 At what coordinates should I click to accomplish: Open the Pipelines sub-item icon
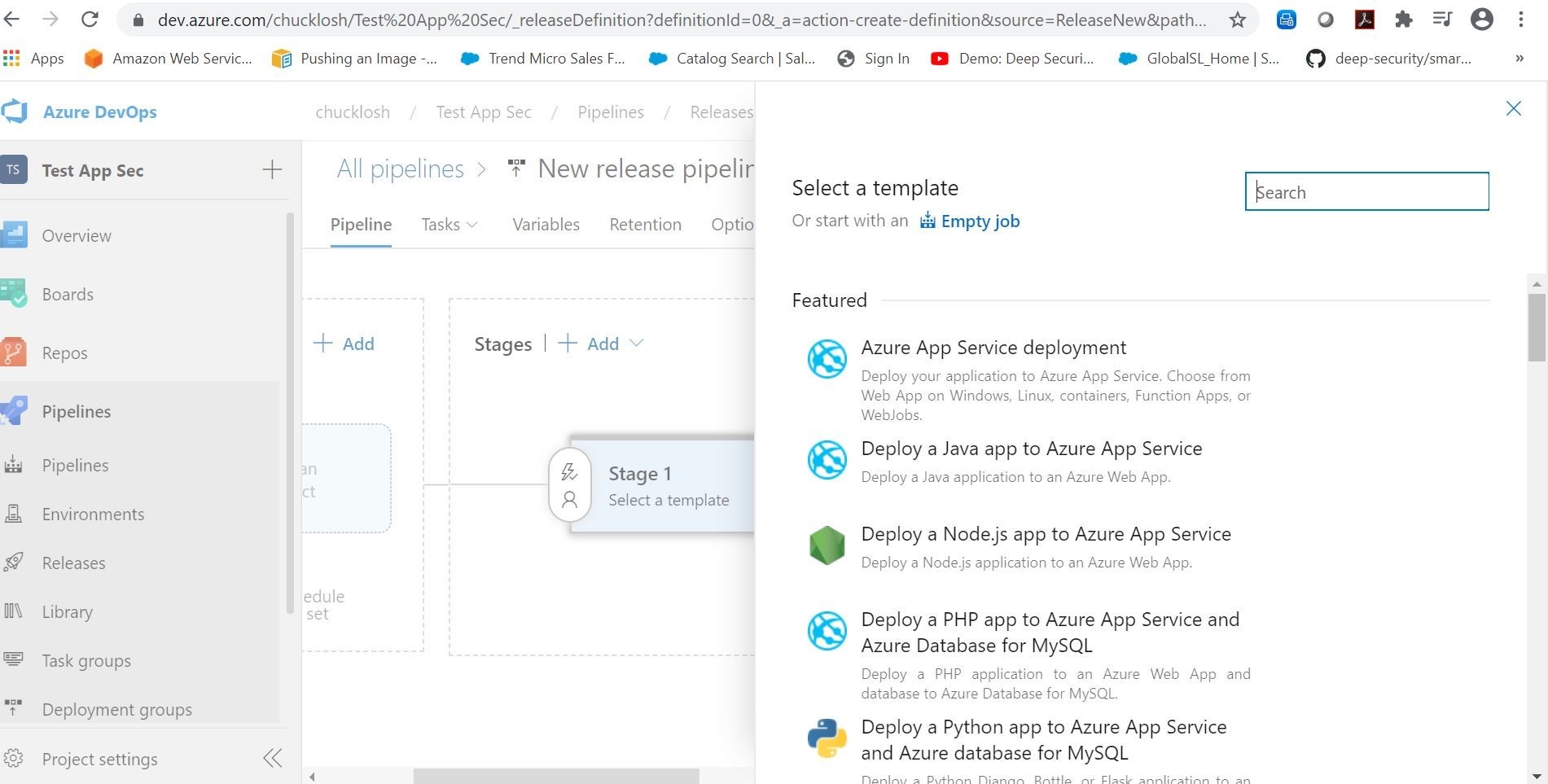point(13,465)
